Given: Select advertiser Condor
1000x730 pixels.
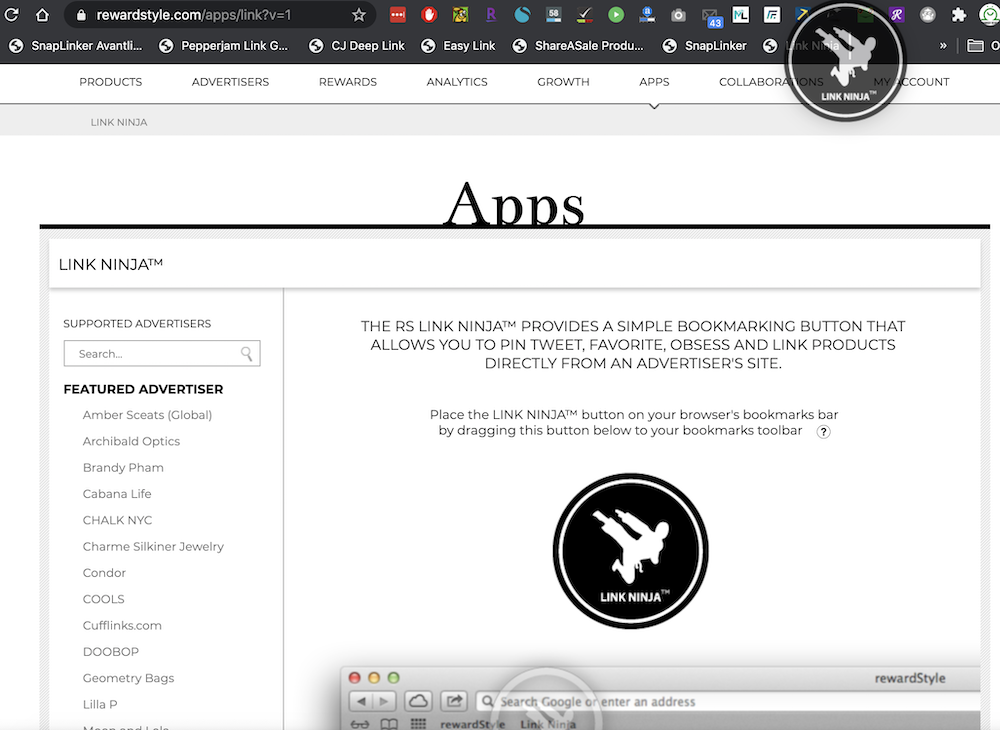Looking at the screenshot, I should click(104, 573).
